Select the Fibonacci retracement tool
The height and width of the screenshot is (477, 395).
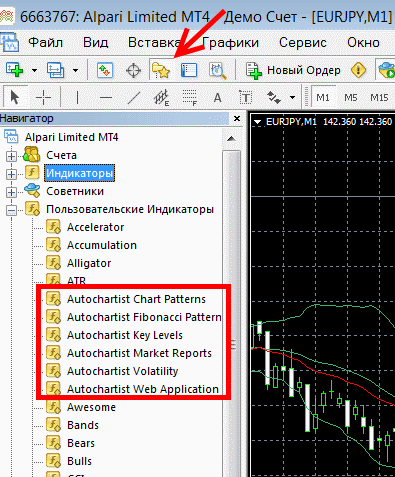click(190, 98)
